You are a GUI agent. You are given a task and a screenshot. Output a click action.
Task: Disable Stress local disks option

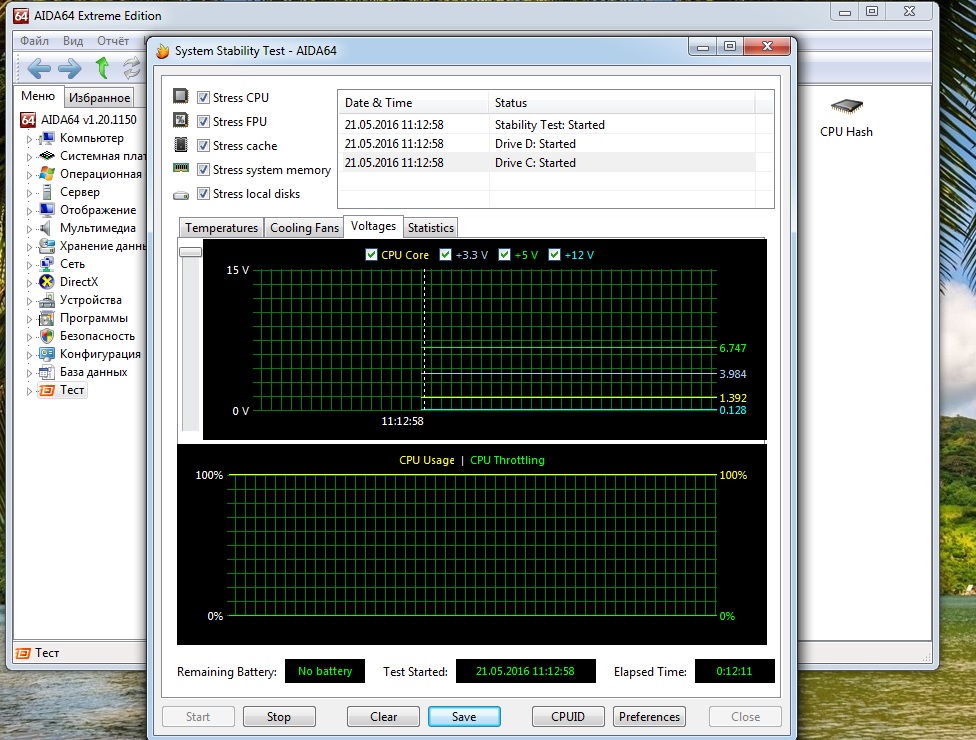pos(203,194)
